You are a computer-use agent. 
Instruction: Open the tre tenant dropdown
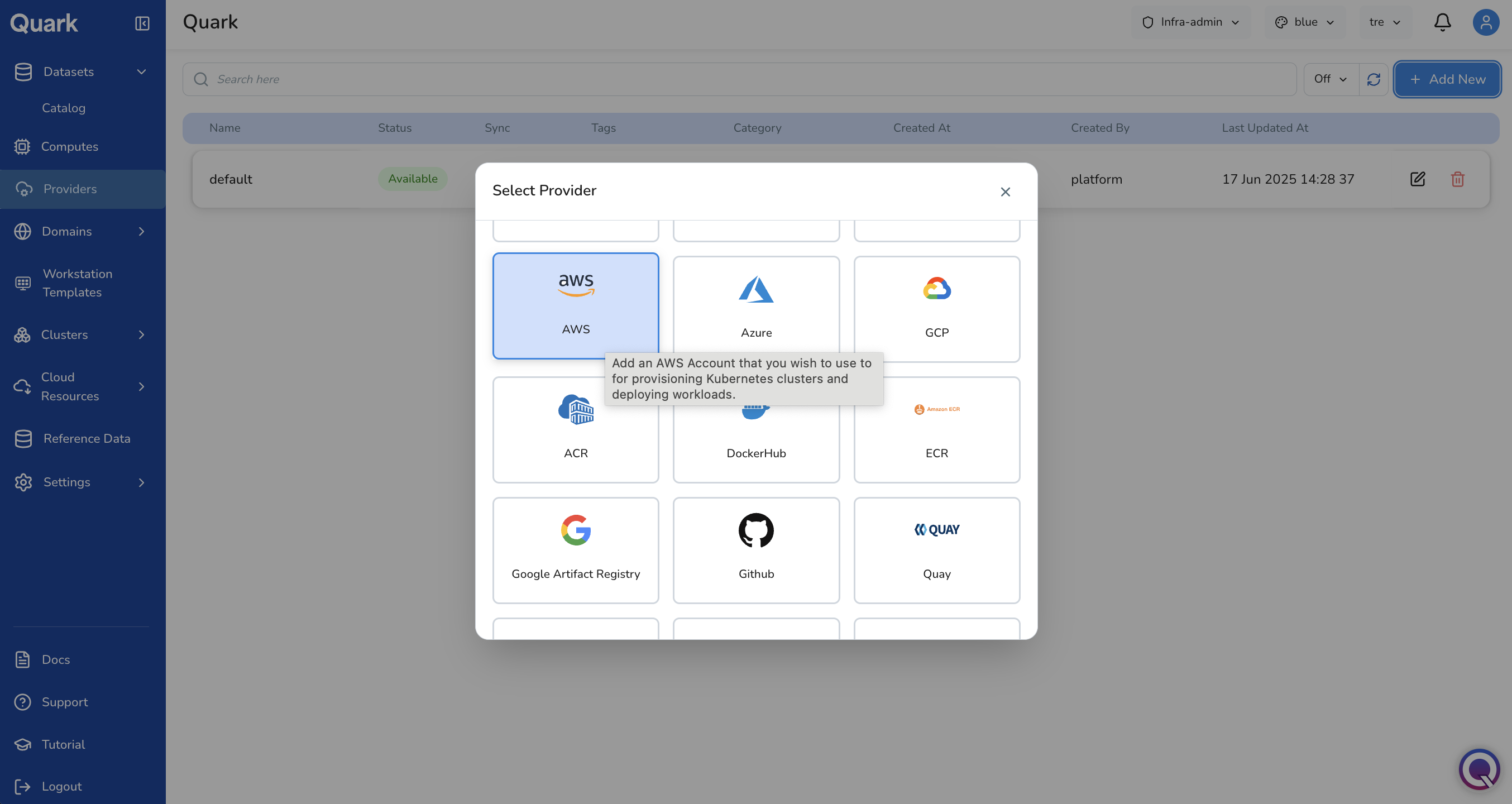click(x=1385, y=22)
